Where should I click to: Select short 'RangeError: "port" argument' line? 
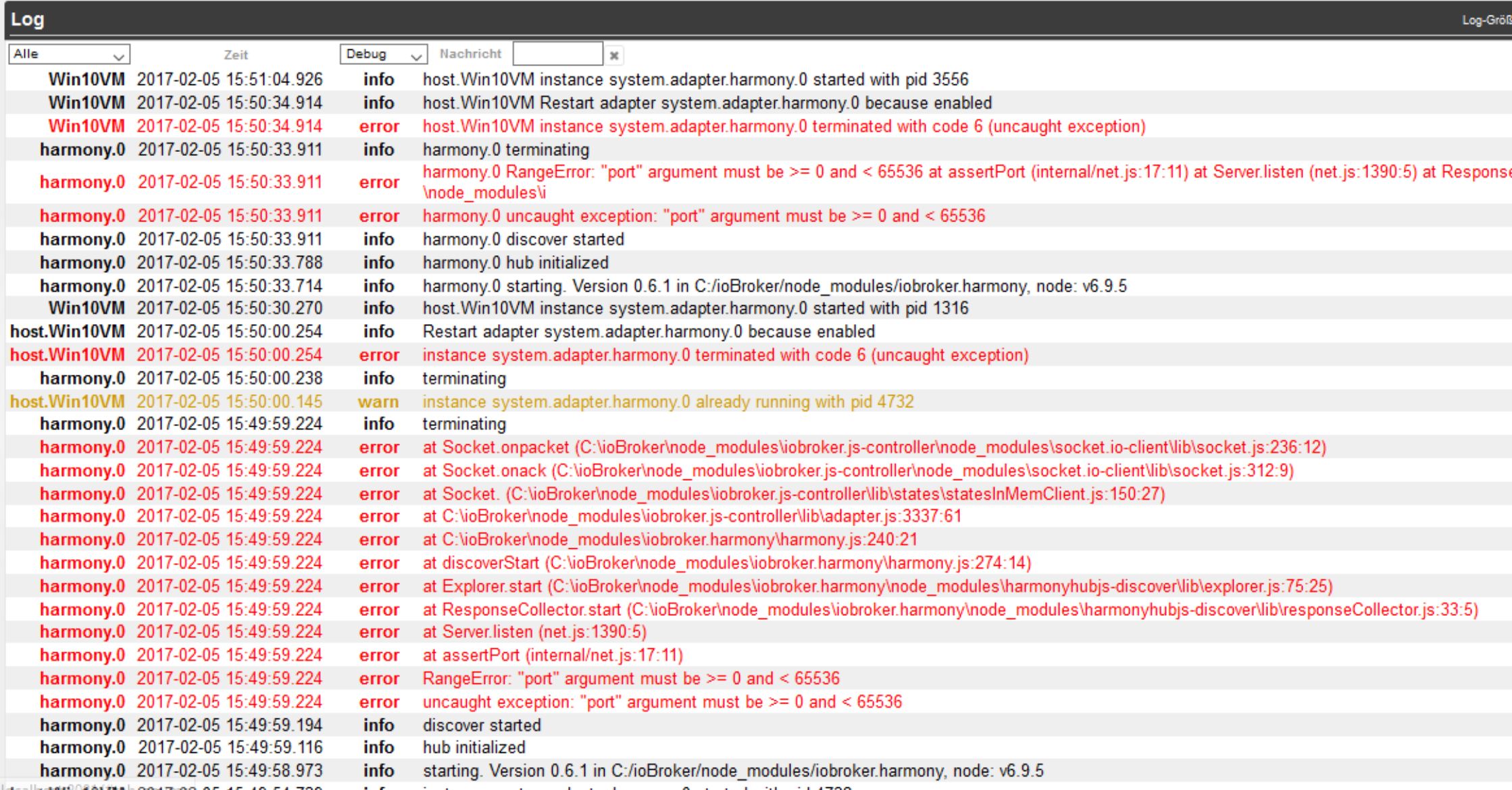coord(631,678)
